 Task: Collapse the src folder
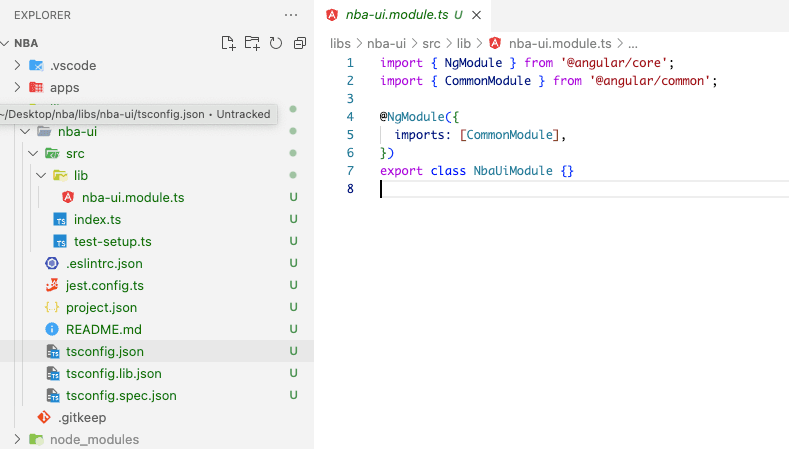pos(75,153)
